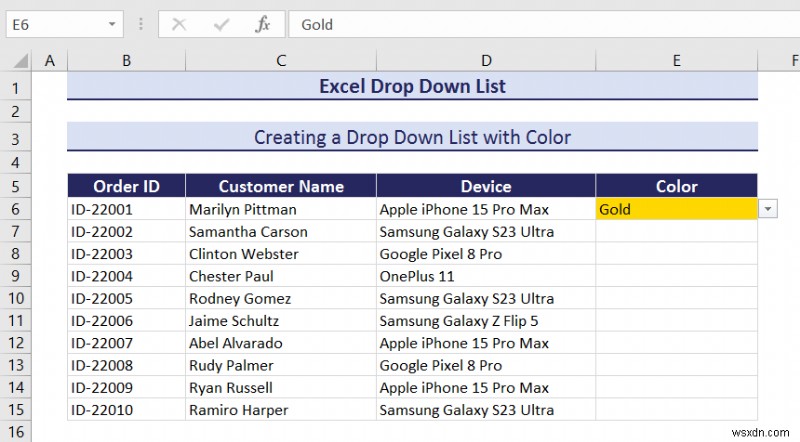
Task: Click the Enter checkmark icon in formula bar
Action: (221, 24)
